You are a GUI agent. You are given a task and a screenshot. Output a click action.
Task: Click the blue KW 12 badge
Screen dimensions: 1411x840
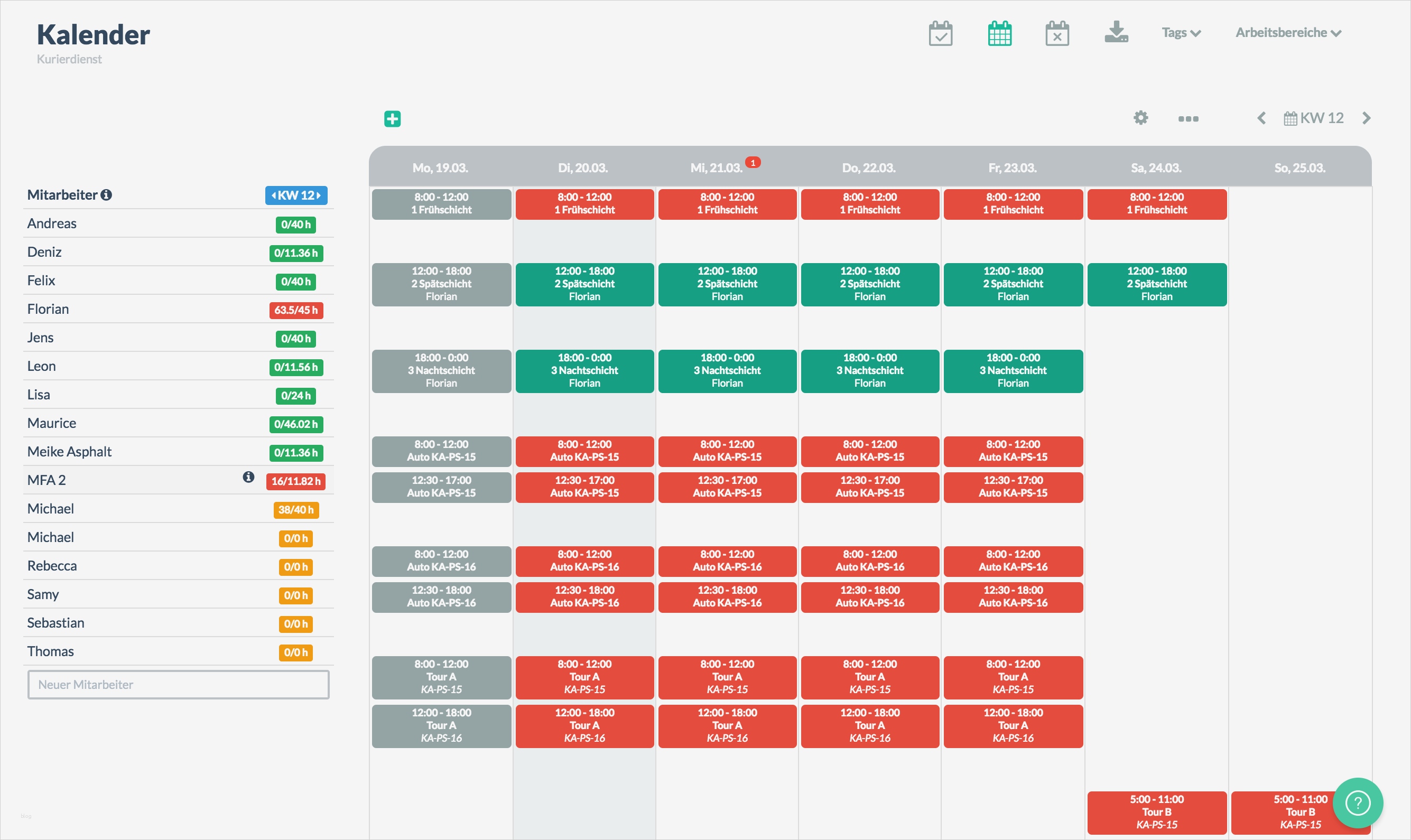pyautogui.click(x=296, y=195)
